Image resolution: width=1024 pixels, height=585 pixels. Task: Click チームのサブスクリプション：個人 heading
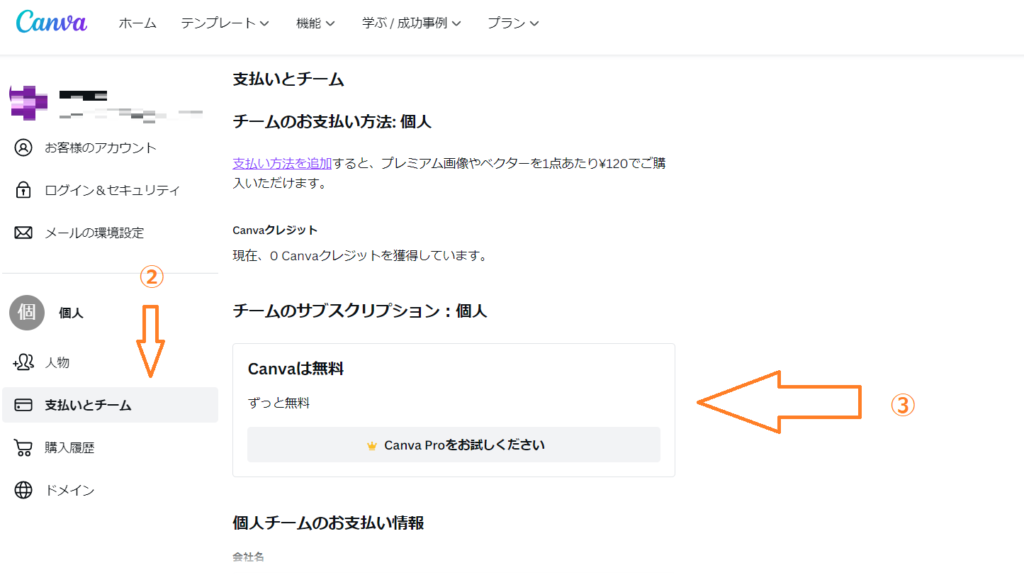[x=360, y=311]
